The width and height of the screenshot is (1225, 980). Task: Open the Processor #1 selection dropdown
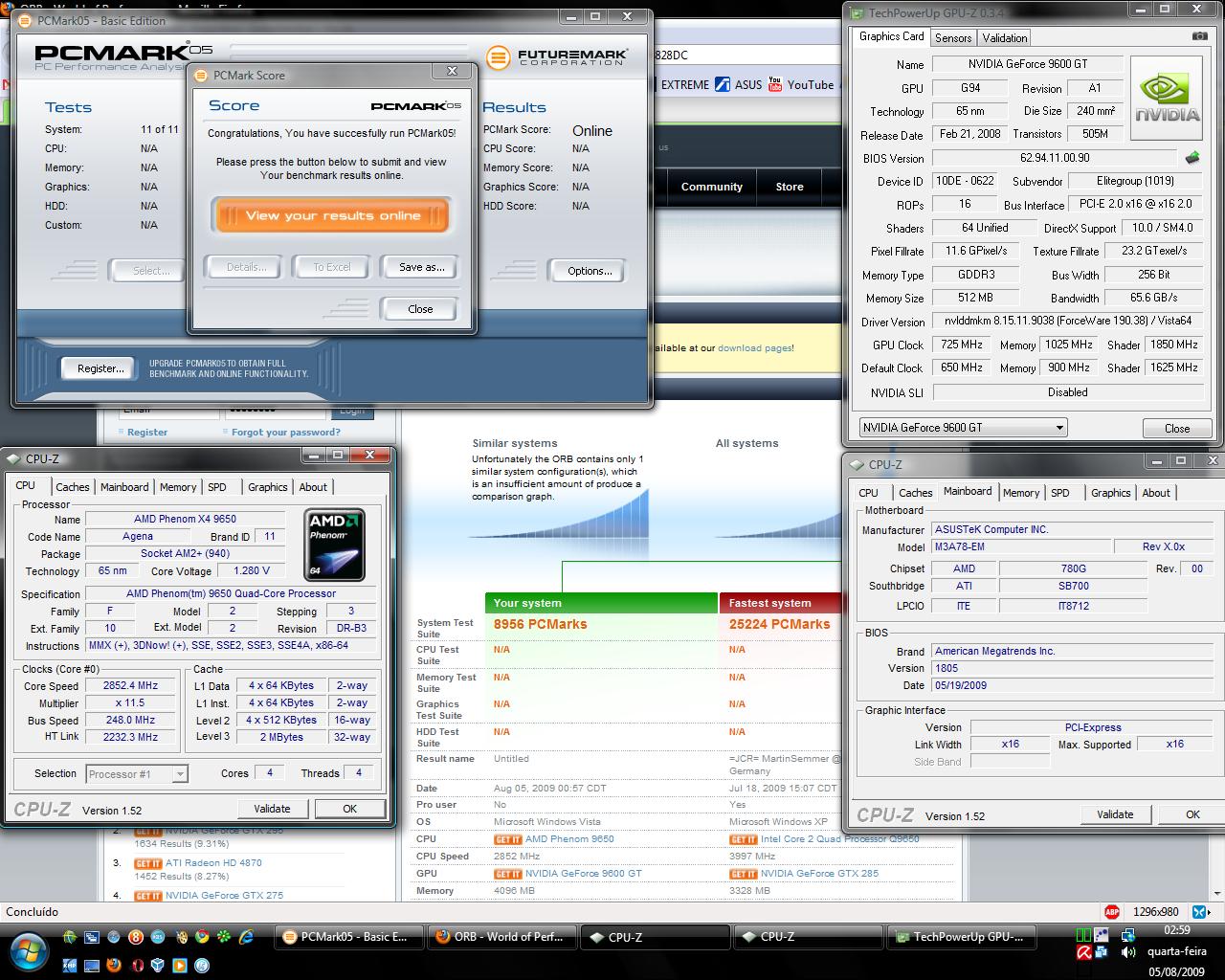tap(136, 773)
